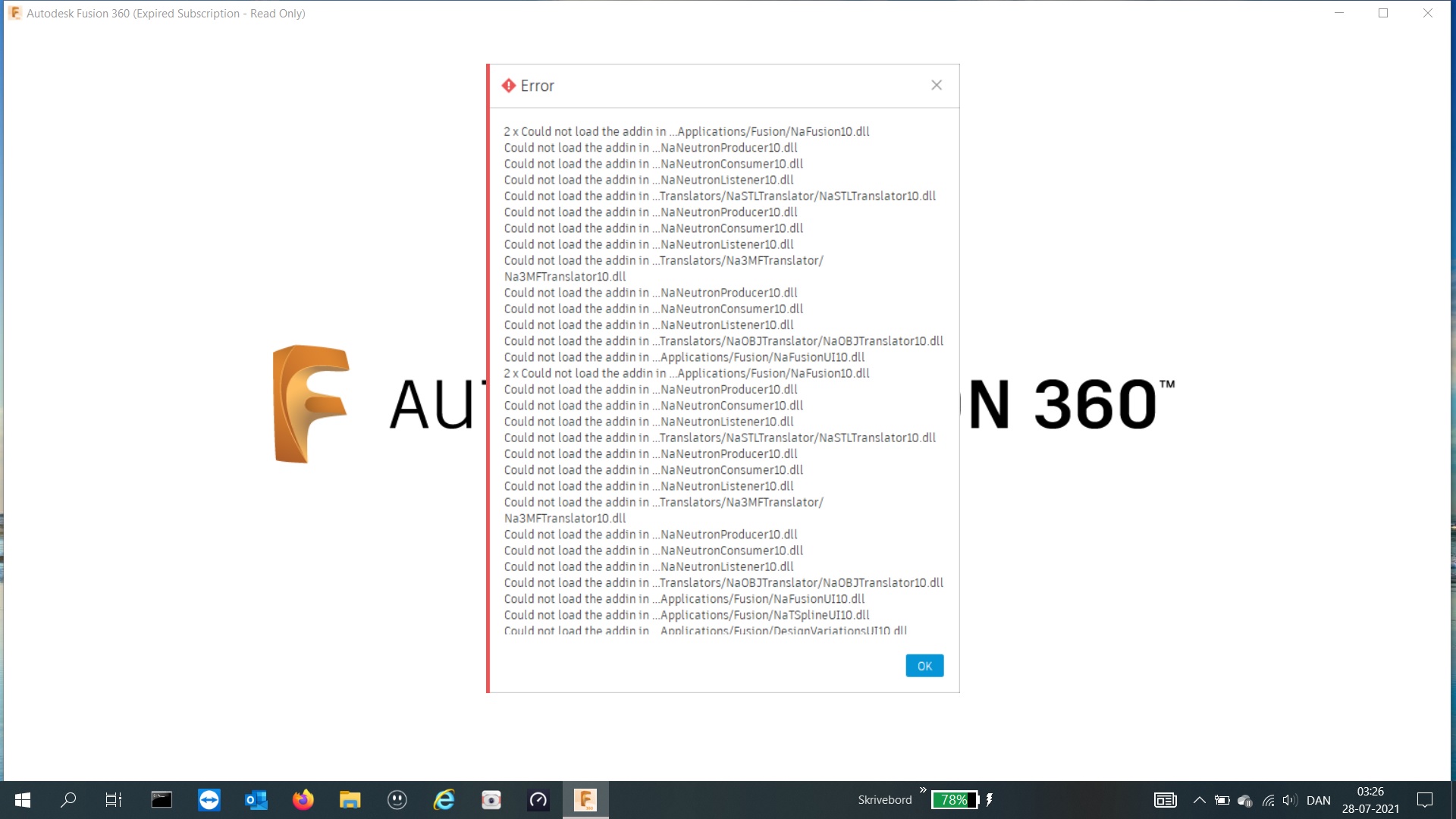The width and height of the screenshot is (1456, 819).
Task: Close the Autodesk Fusion 360 window
Action: pos(1428,13)
